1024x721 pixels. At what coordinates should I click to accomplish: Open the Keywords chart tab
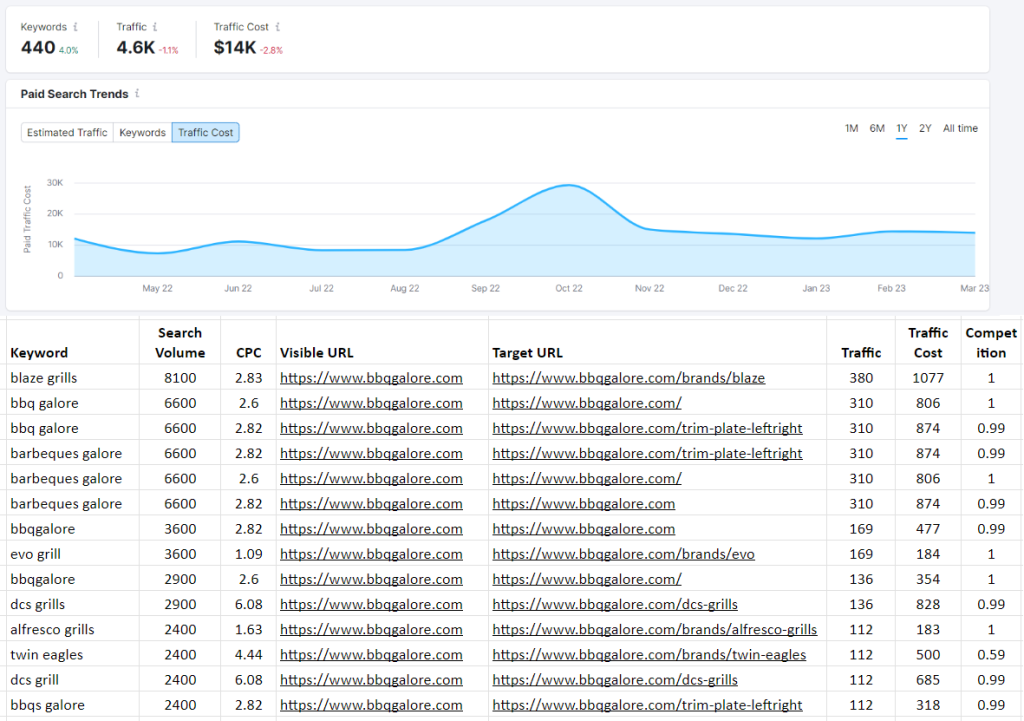pyautogui.click(x=141, y=132)
